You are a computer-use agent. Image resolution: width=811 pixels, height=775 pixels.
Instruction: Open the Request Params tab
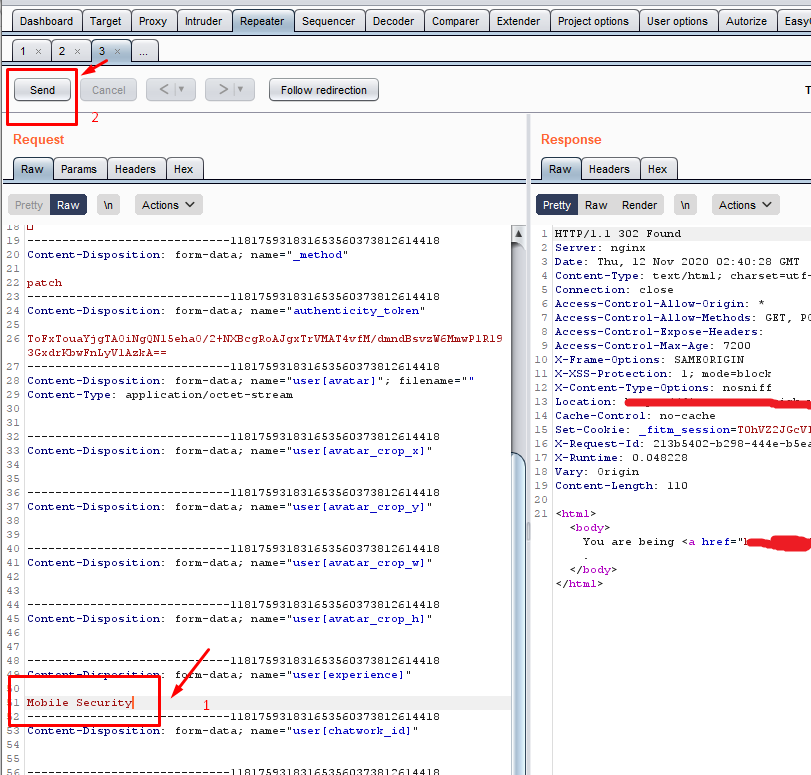(79, 169)
